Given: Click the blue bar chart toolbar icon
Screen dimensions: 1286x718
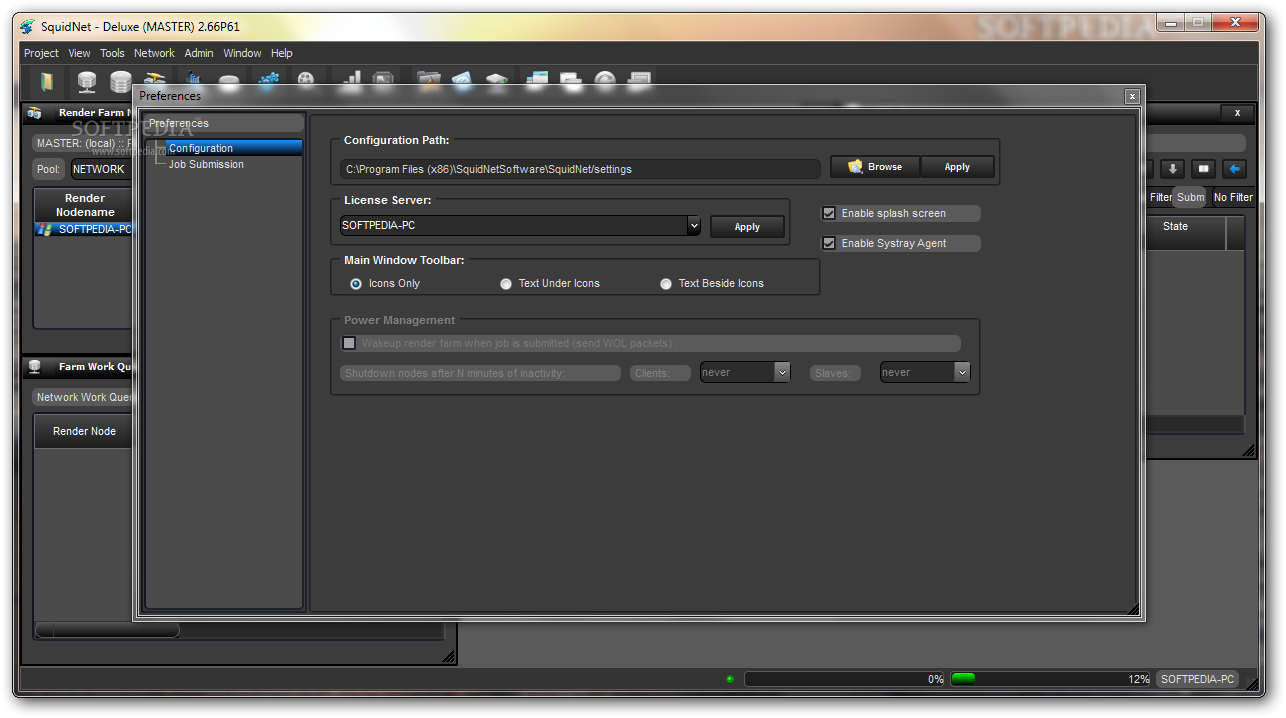Looking at the screenshot, I should coord(192,79).
